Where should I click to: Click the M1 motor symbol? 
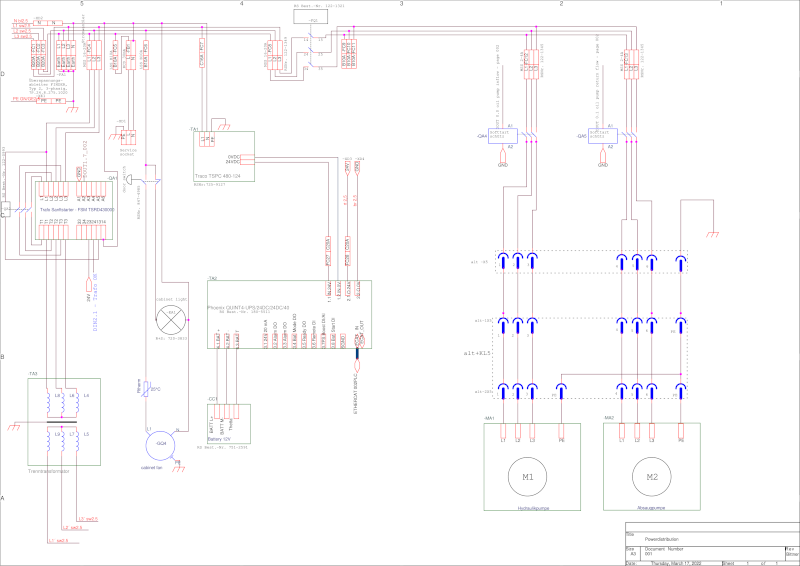[526, 476]
